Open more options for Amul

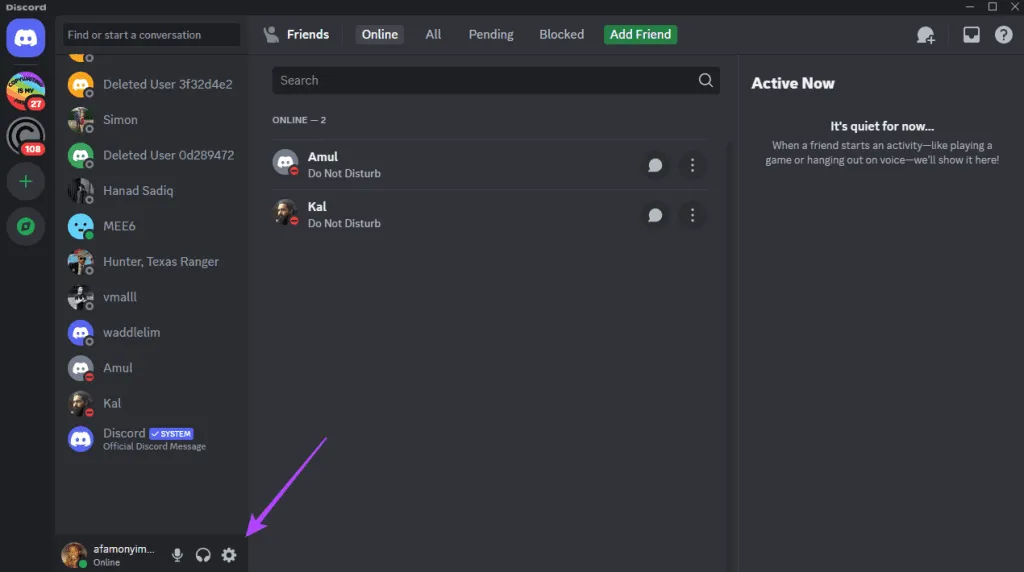pyautogui.click(x=692, y=165)
